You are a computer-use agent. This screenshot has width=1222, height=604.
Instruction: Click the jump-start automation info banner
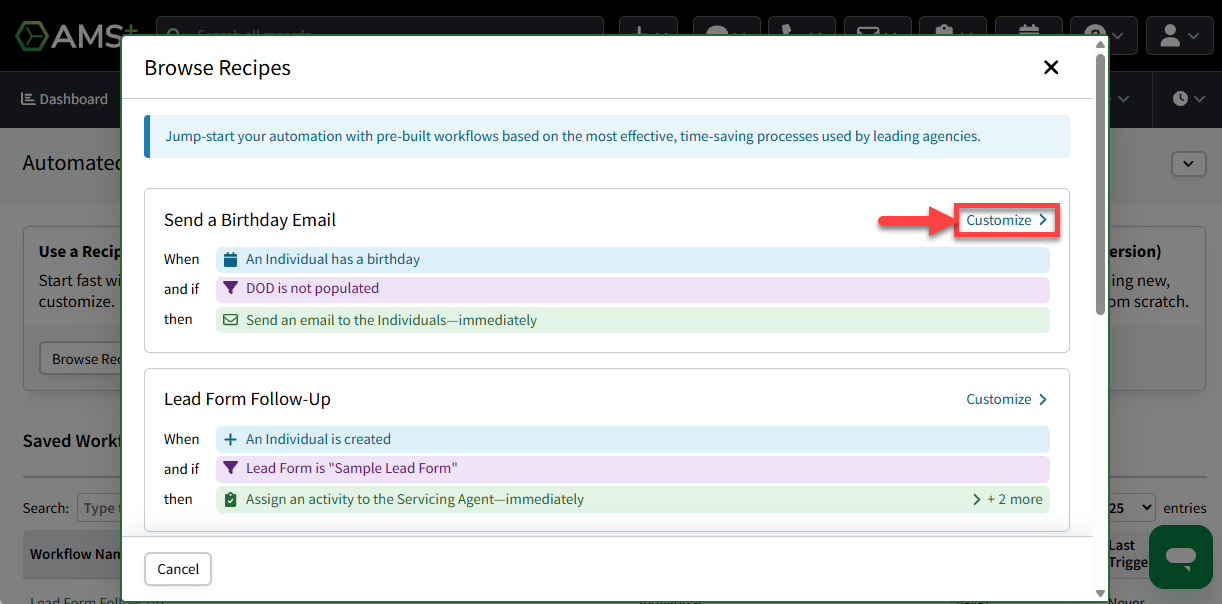click(x=607, y=137)
